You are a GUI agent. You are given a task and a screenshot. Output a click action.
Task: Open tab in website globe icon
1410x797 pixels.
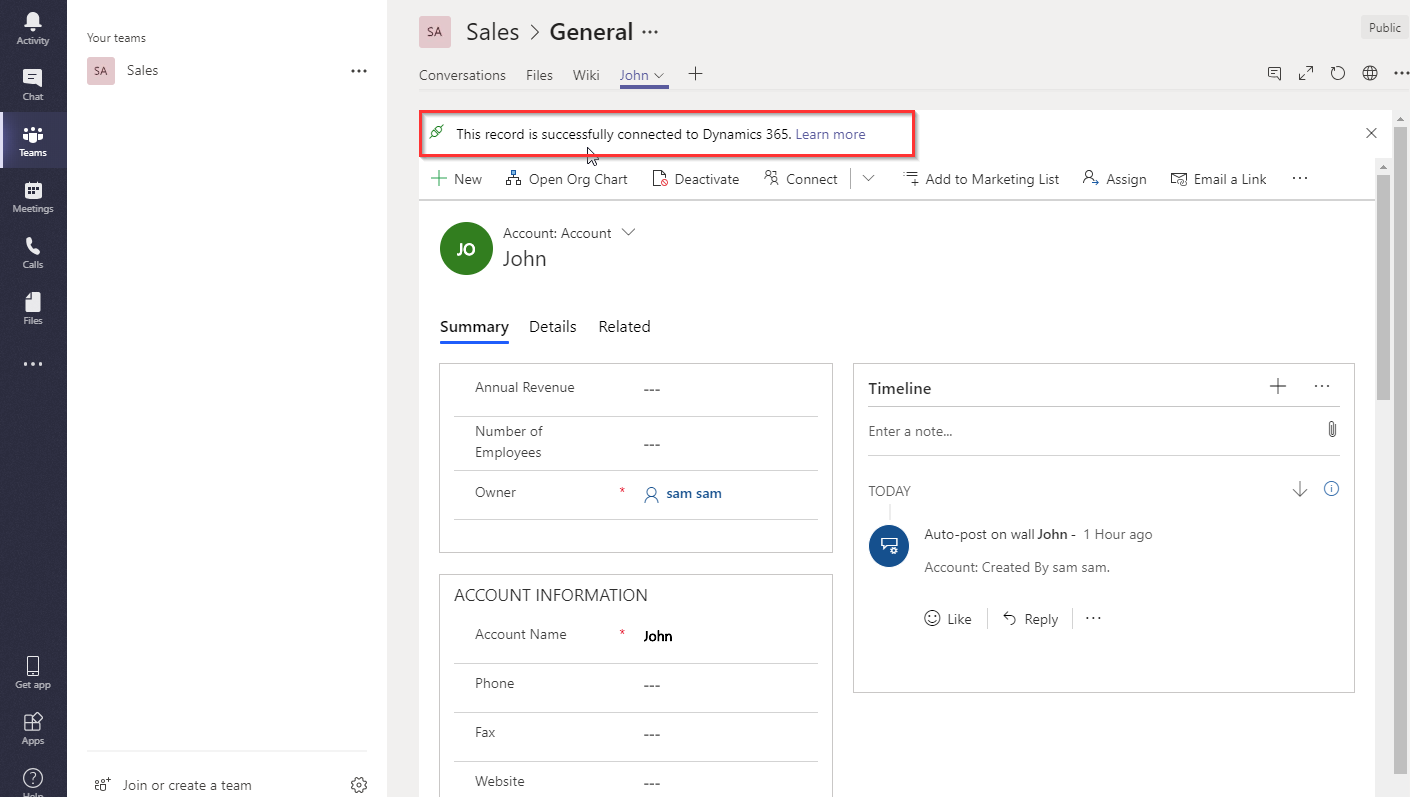[x=1370, y=73]
